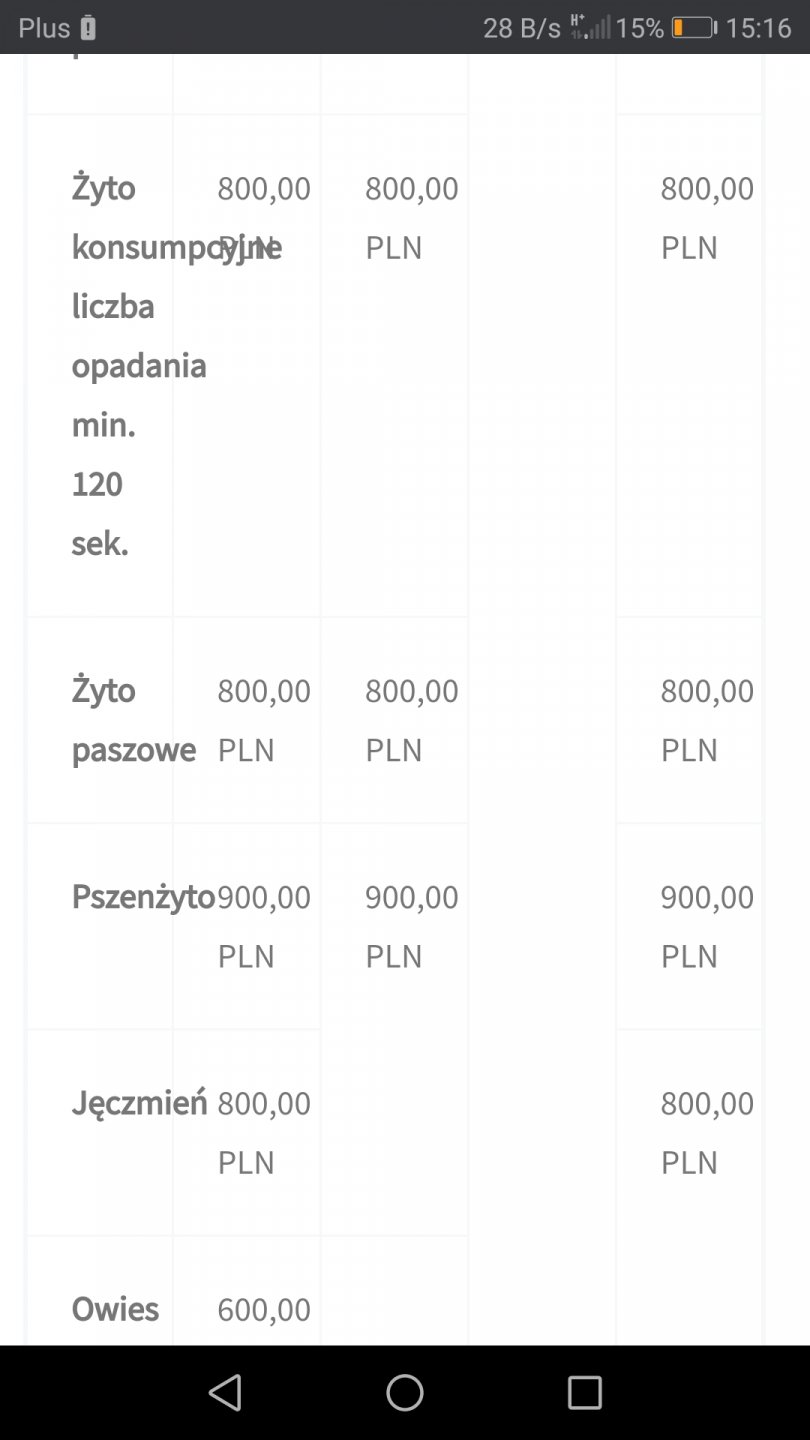Tap the Pszenżyto row heading
810x1440 pixels.
[143, 897]
